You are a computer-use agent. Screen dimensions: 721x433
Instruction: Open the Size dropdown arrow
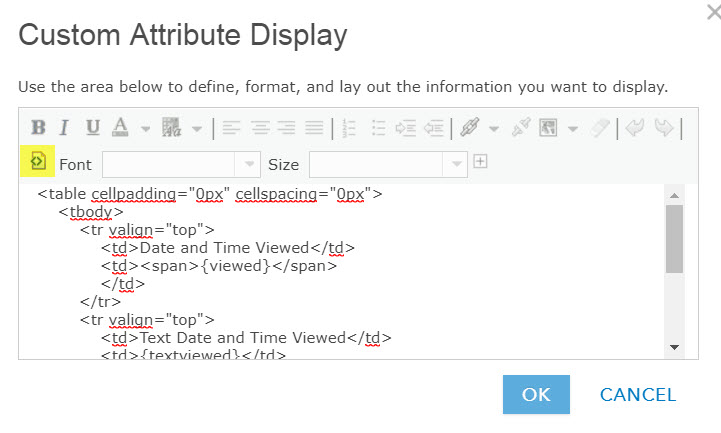pyautogui.click(x=456, y=164)
